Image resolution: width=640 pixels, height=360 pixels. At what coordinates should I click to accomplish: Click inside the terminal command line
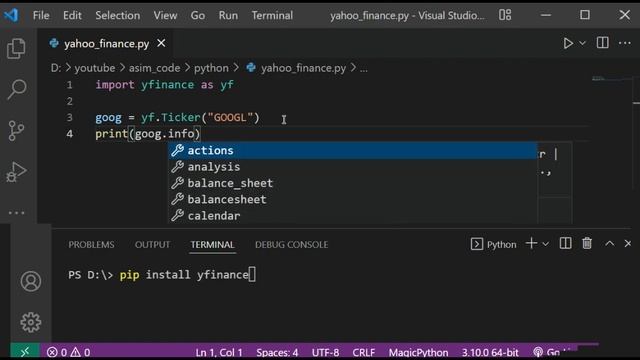point(162,275)
